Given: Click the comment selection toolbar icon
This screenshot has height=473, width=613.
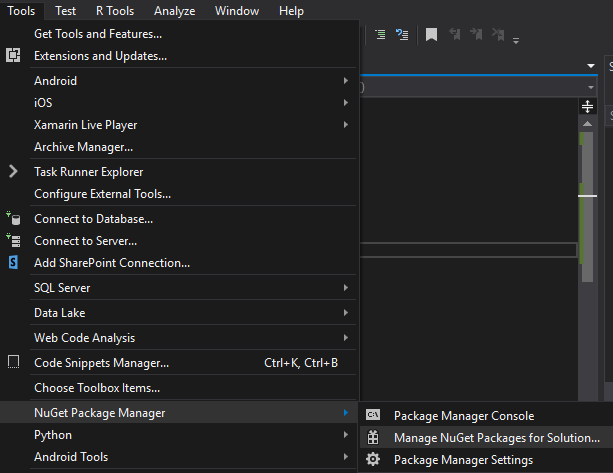Looking at the screenshot, I should [x=402, y=34].
